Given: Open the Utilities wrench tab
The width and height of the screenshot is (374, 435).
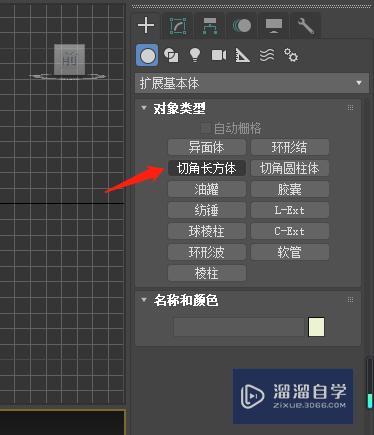Looking at the screenshot, I should (x=306, y=26).
